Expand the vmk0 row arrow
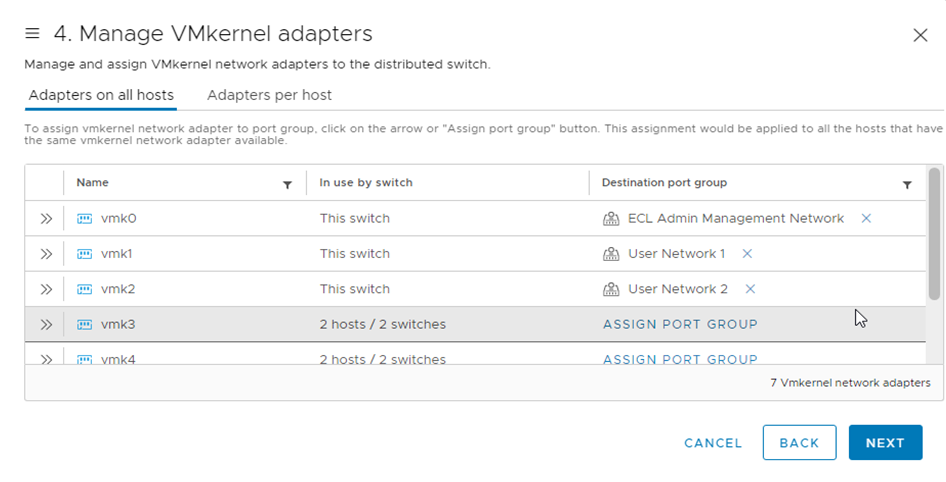 46,219
